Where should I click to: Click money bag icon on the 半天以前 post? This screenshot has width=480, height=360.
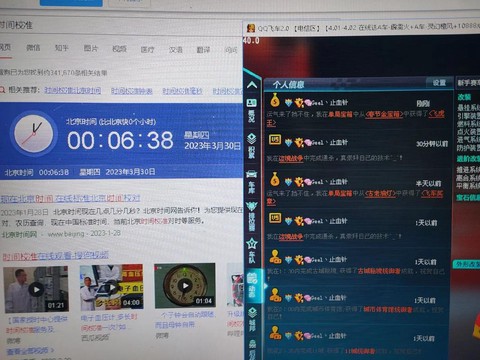[x=275, y=180]
